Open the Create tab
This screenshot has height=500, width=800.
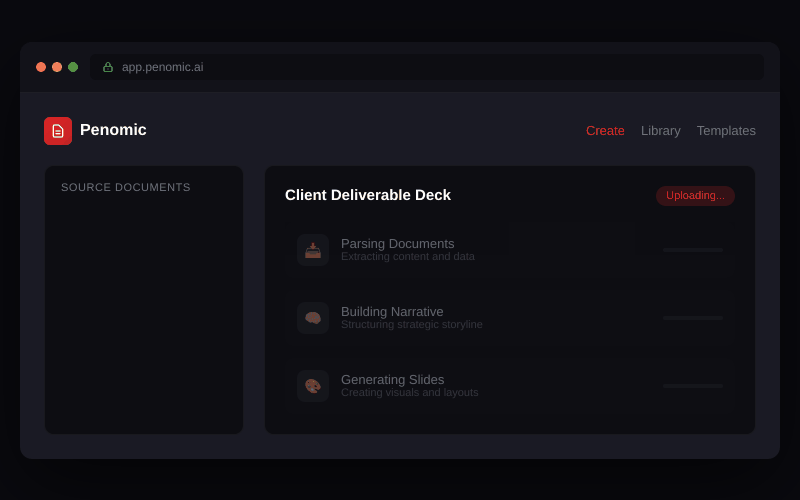click(605, 131)
